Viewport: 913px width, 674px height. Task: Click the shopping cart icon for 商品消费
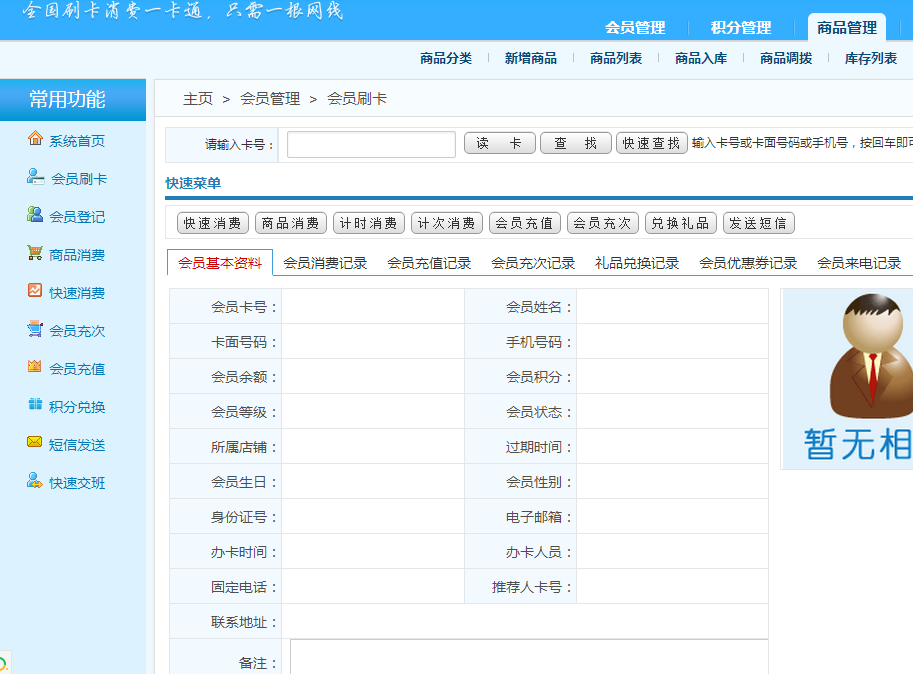coord(35,253)
